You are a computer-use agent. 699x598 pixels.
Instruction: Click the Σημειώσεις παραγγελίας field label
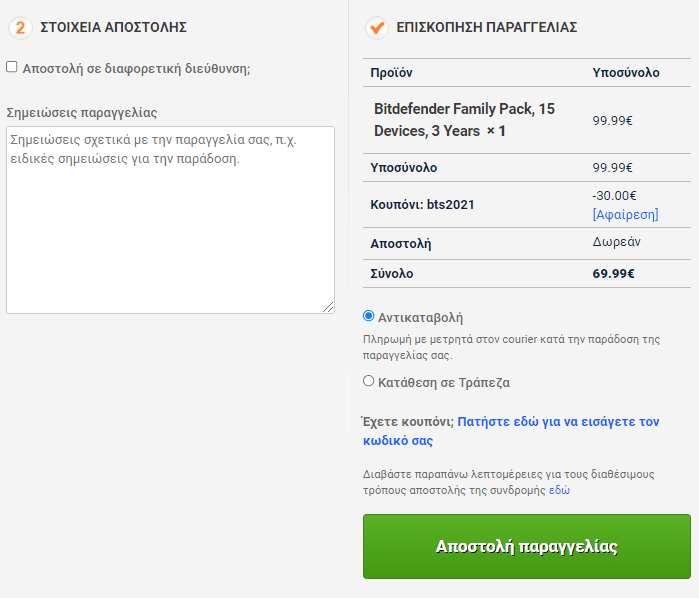click(x=82, y=112)
